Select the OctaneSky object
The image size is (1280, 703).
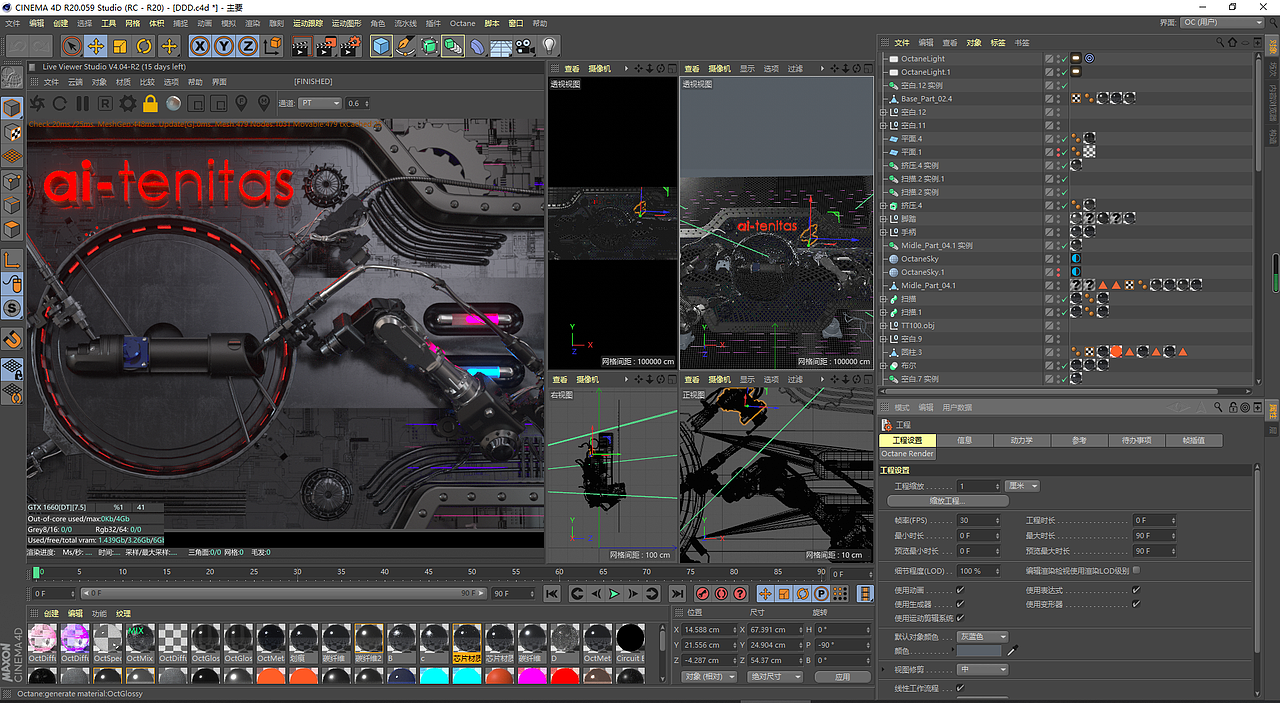click(x=920, y=259)
